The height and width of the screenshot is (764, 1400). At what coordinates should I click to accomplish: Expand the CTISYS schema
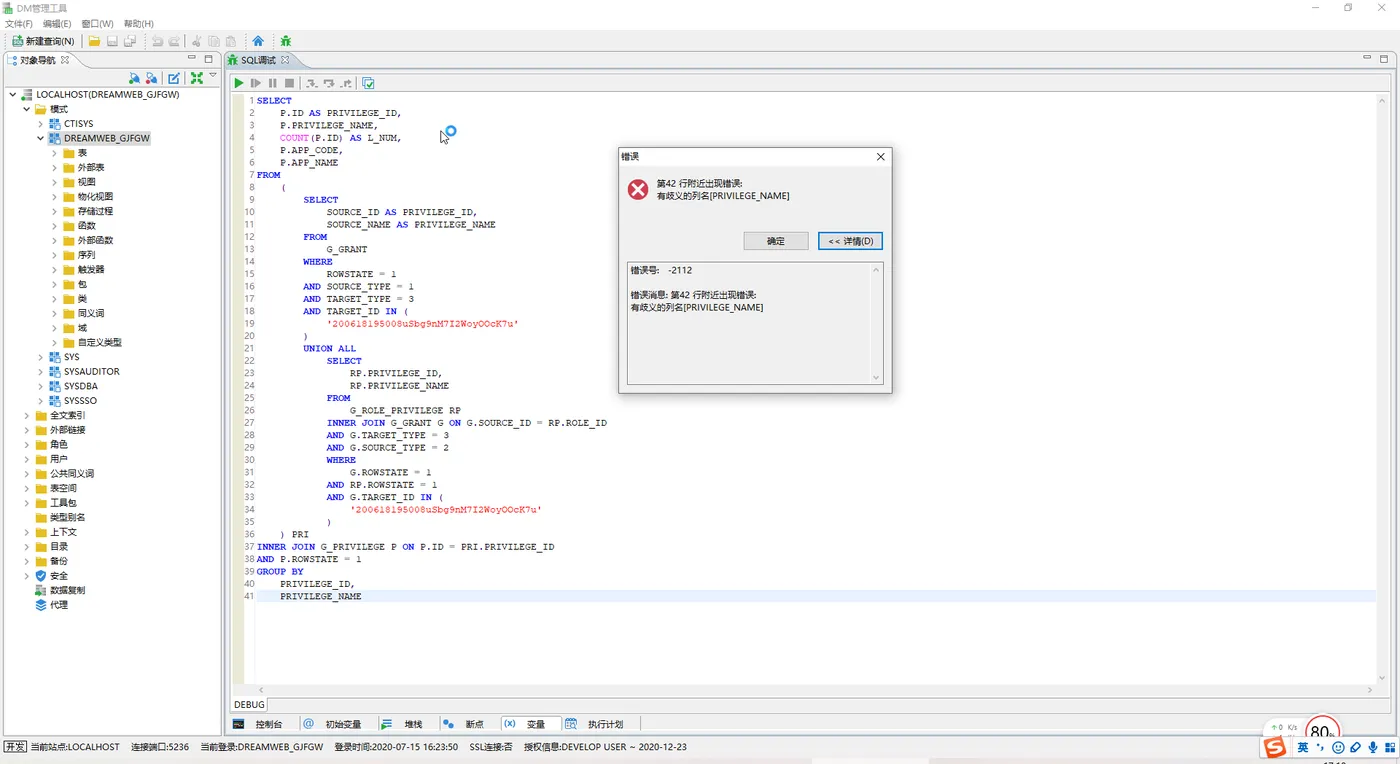[40, 124]
